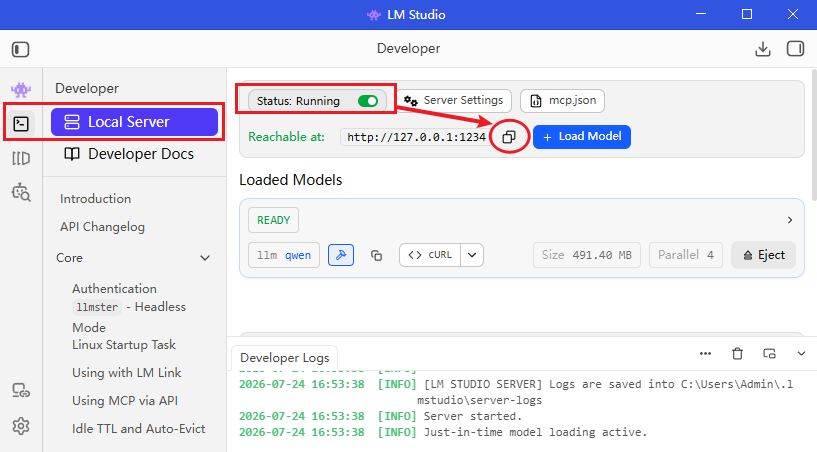
Task: Open the settings gear icon
Action: (x=21, y=426)
